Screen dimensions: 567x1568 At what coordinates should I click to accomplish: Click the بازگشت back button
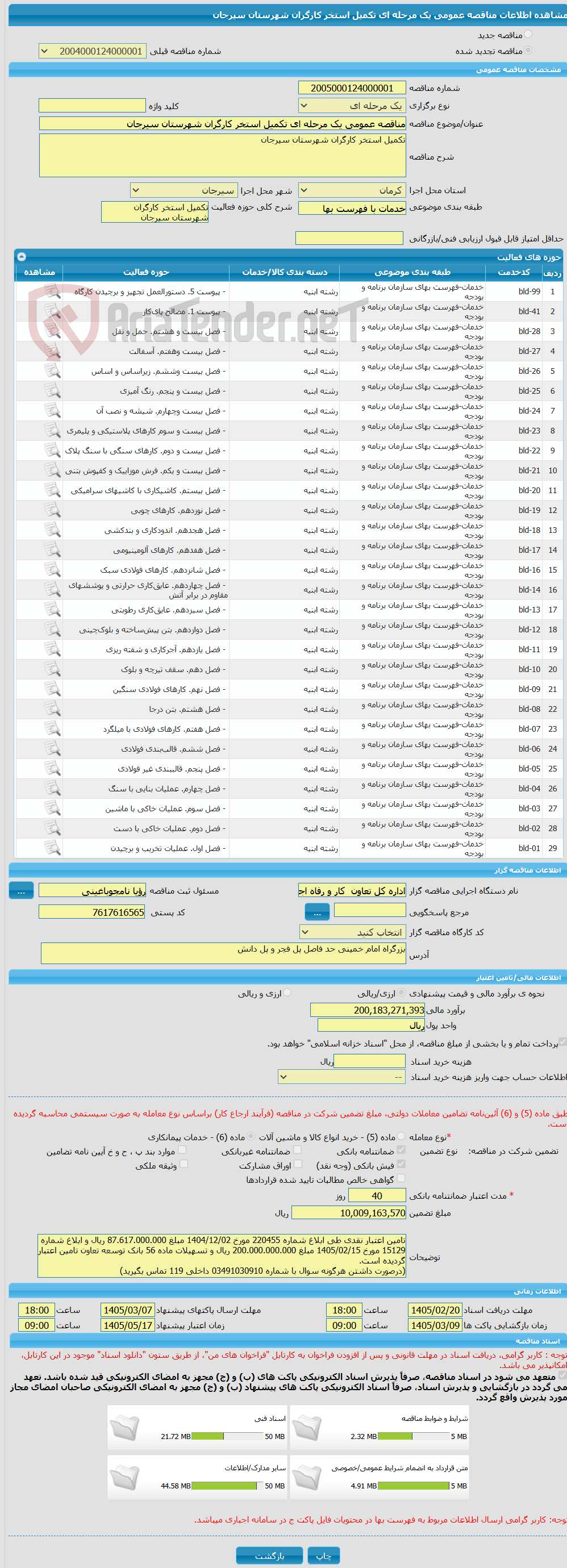pyautogui.click(x=269, y=1556)
